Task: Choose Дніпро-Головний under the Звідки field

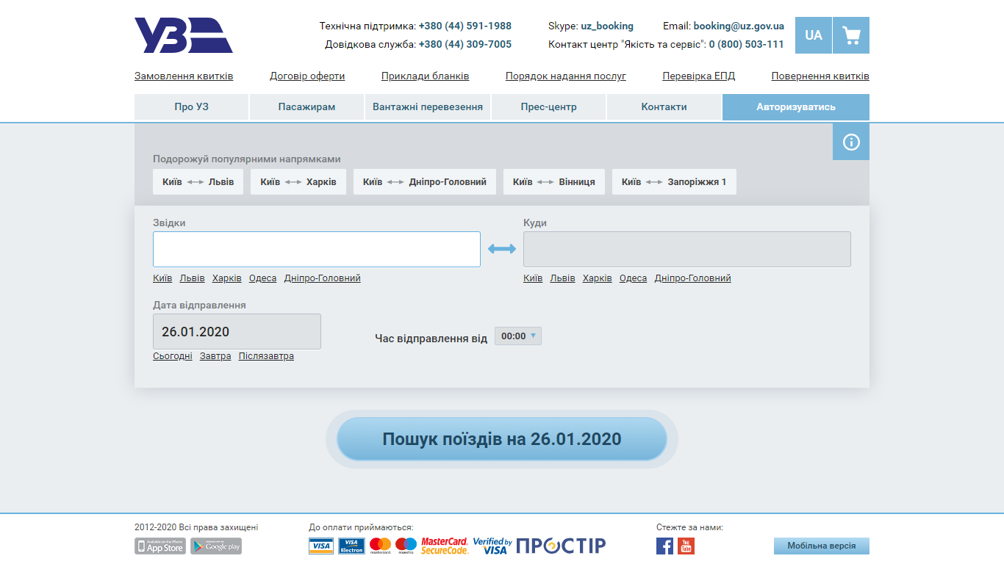Action: coord(322,278)
